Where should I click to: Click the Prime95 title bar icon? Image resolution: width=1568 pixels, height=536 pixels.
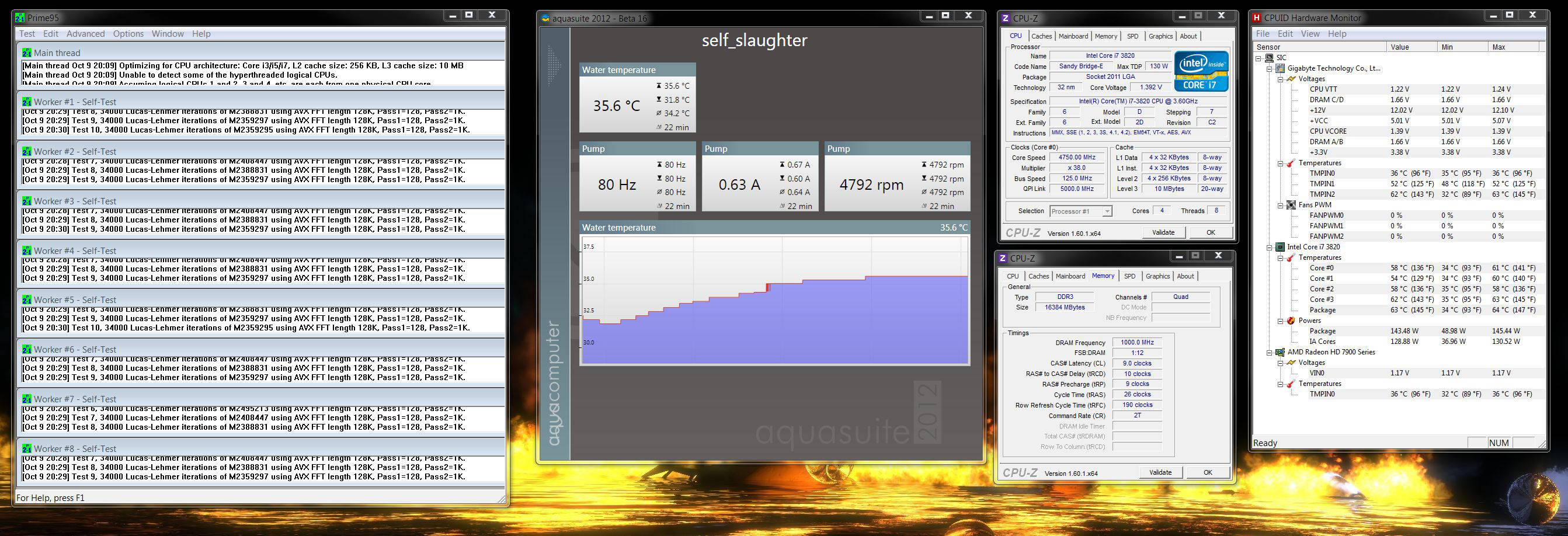click(20, 18)
